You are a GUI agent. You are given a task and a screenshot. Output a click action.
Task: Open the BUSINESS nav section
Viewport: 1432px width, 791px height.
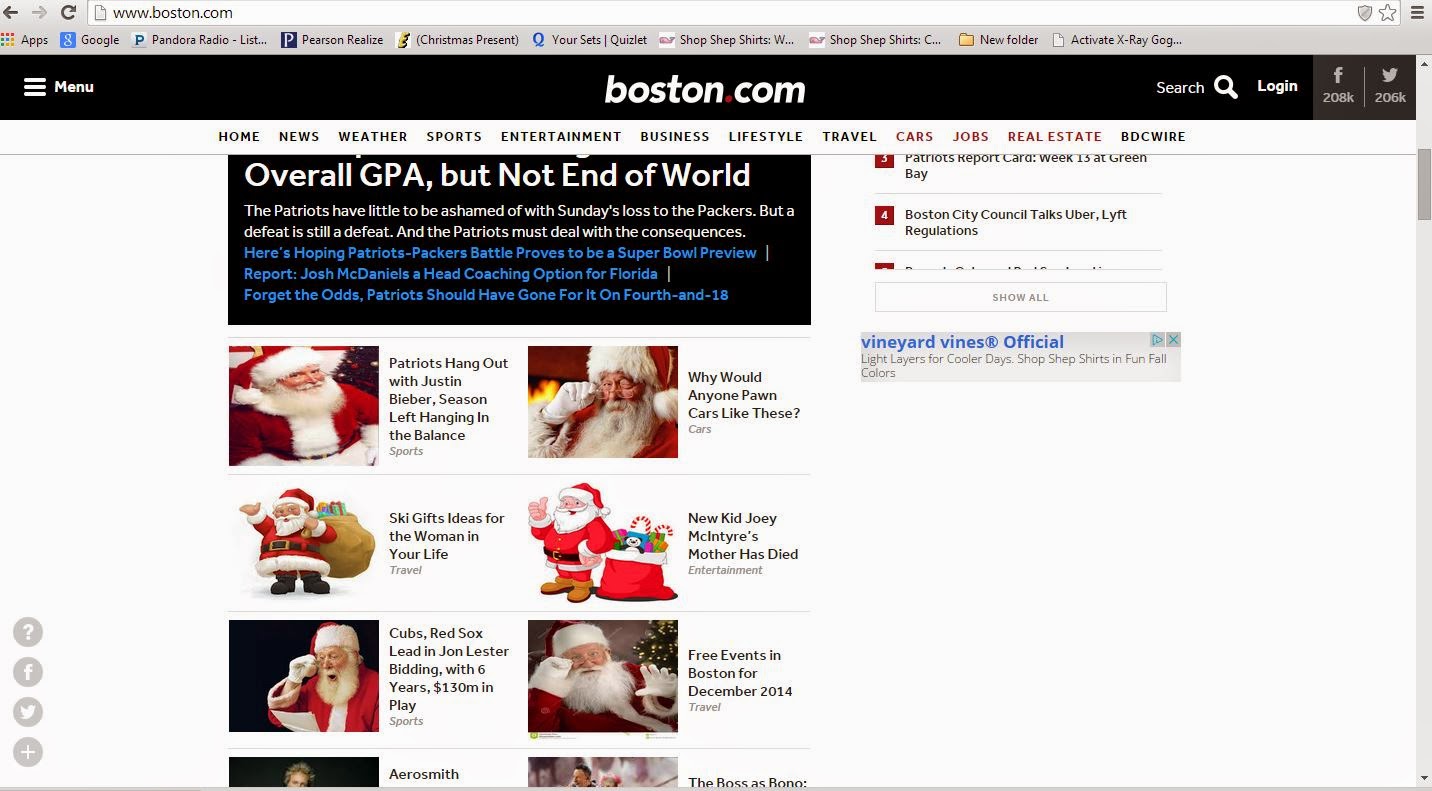pyautogui.click(x=675, y=137)
